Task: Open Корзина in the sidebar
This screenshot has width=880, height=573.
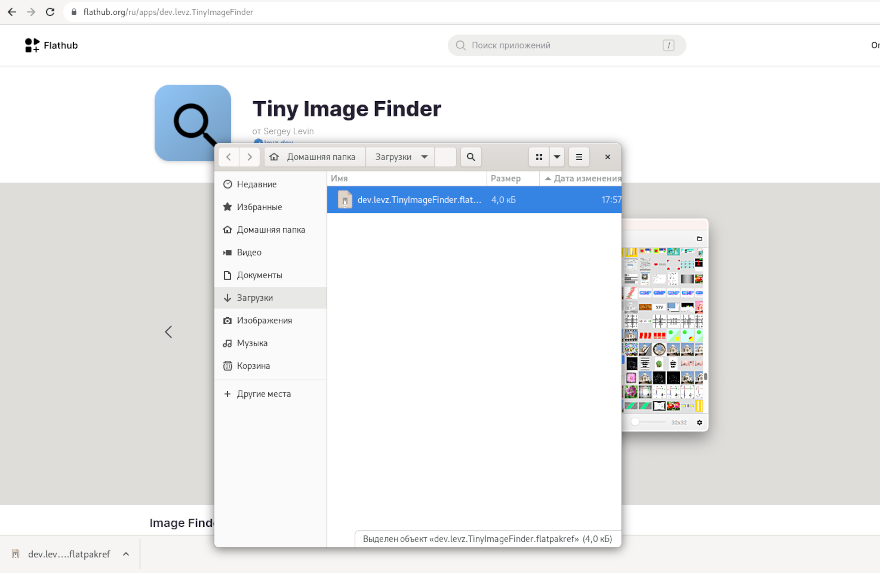Action: (x=252, y=366)
